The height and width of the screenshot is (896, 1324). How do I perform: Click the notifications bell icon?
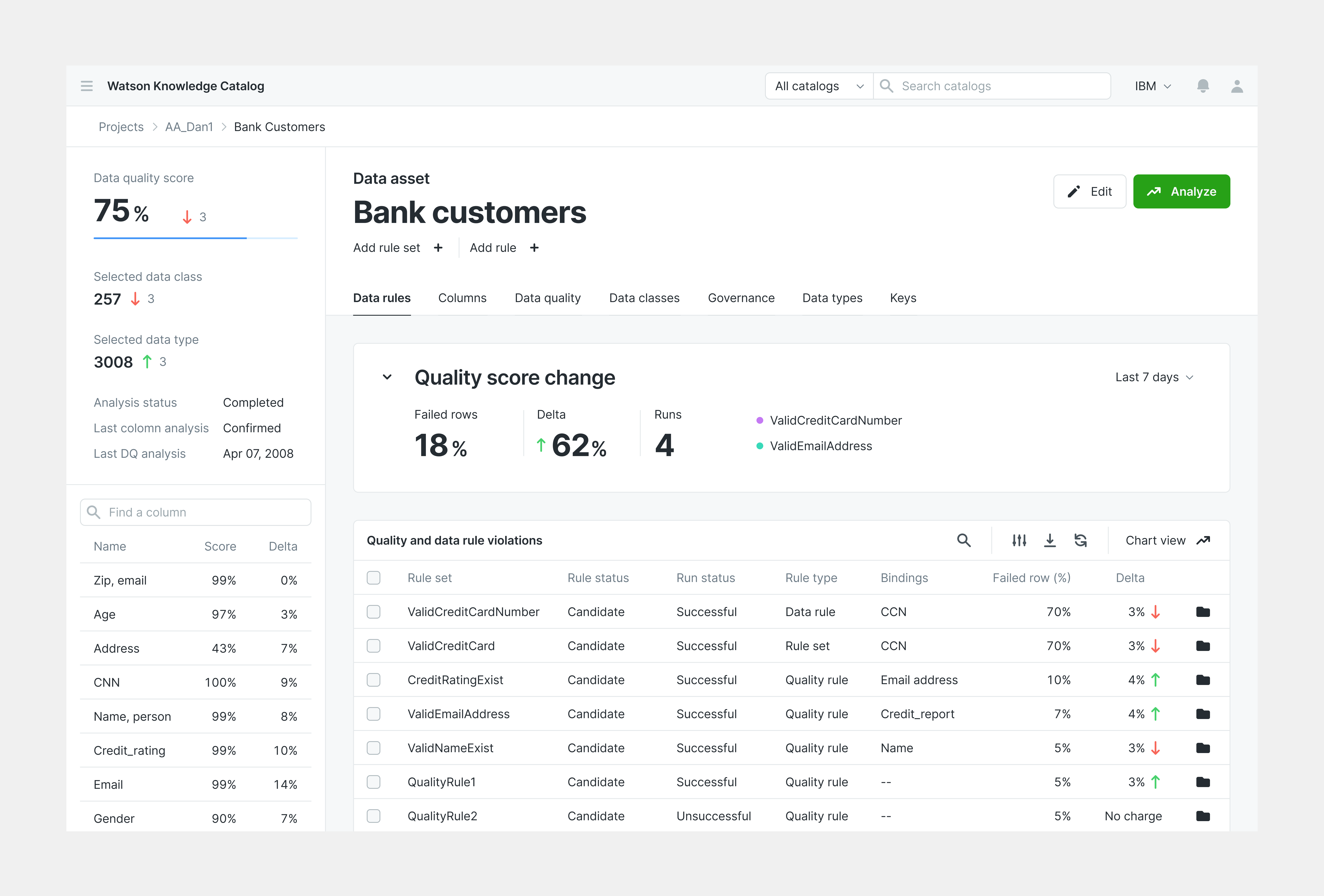pos(1203,86)
